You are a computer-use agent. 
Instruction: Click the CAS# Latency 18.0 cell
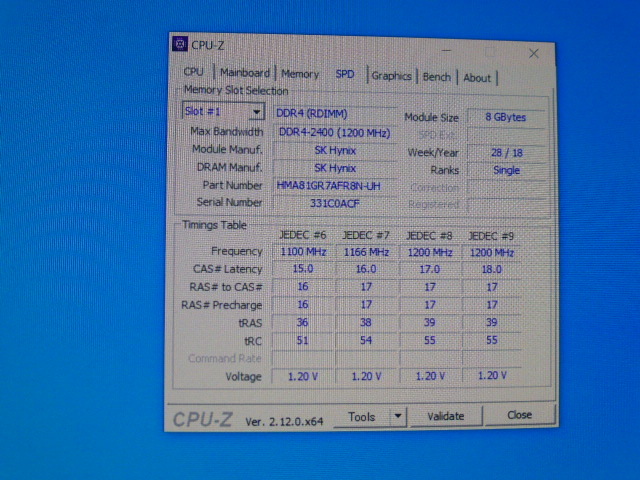(491, 269)
